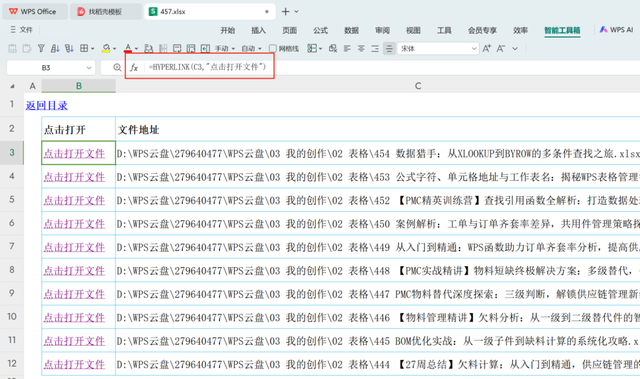Image resolution: width=640 pixels, height=379 pixels.
Task: Open the 会员专享 ribbon tab
Action: (482, 30)
